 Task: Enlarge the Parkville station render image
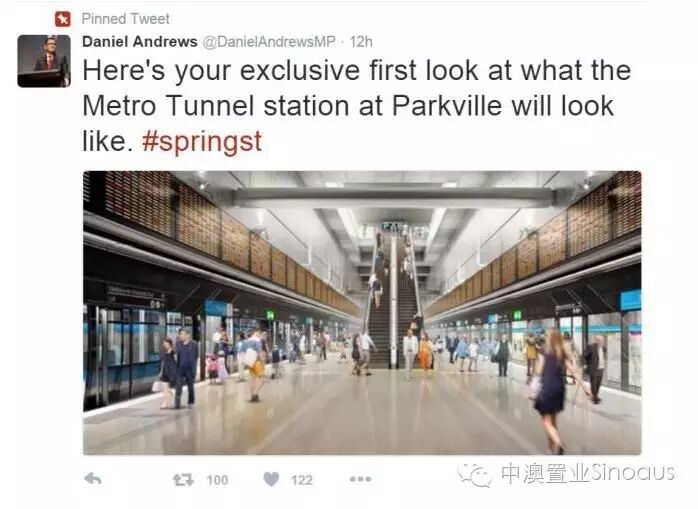362,313
